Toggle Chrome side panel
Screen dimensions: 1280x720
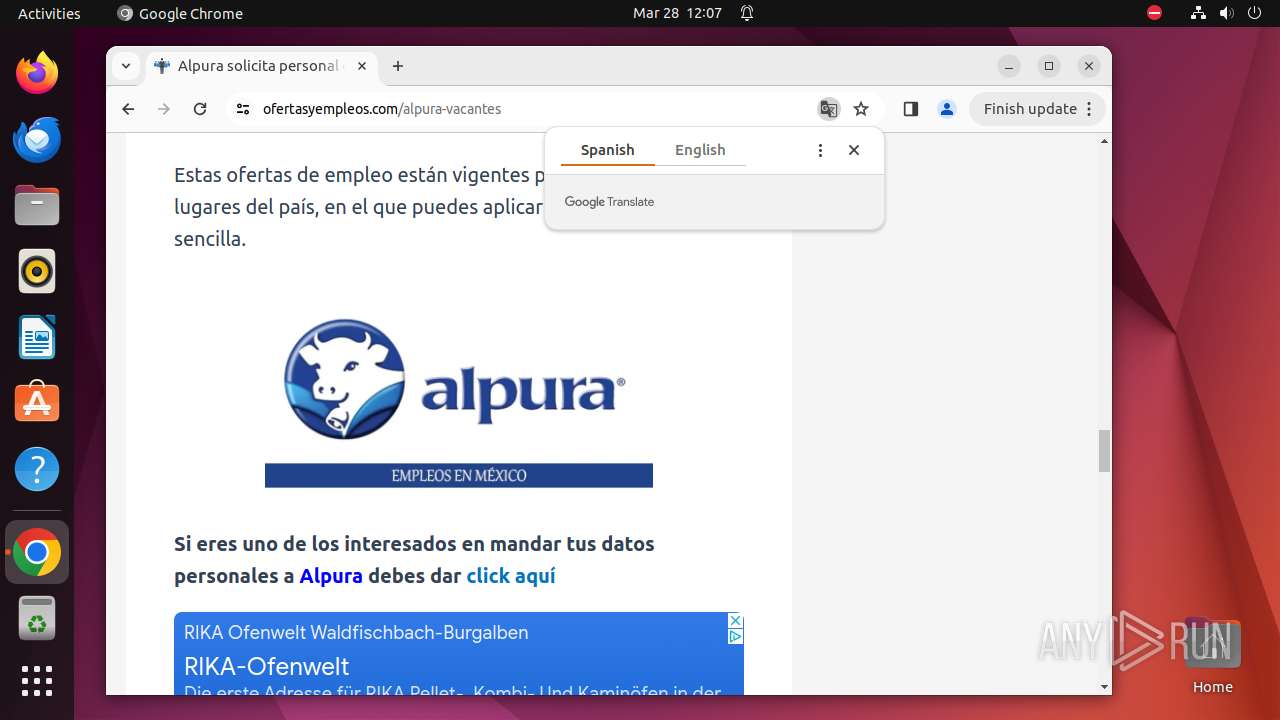910,109
